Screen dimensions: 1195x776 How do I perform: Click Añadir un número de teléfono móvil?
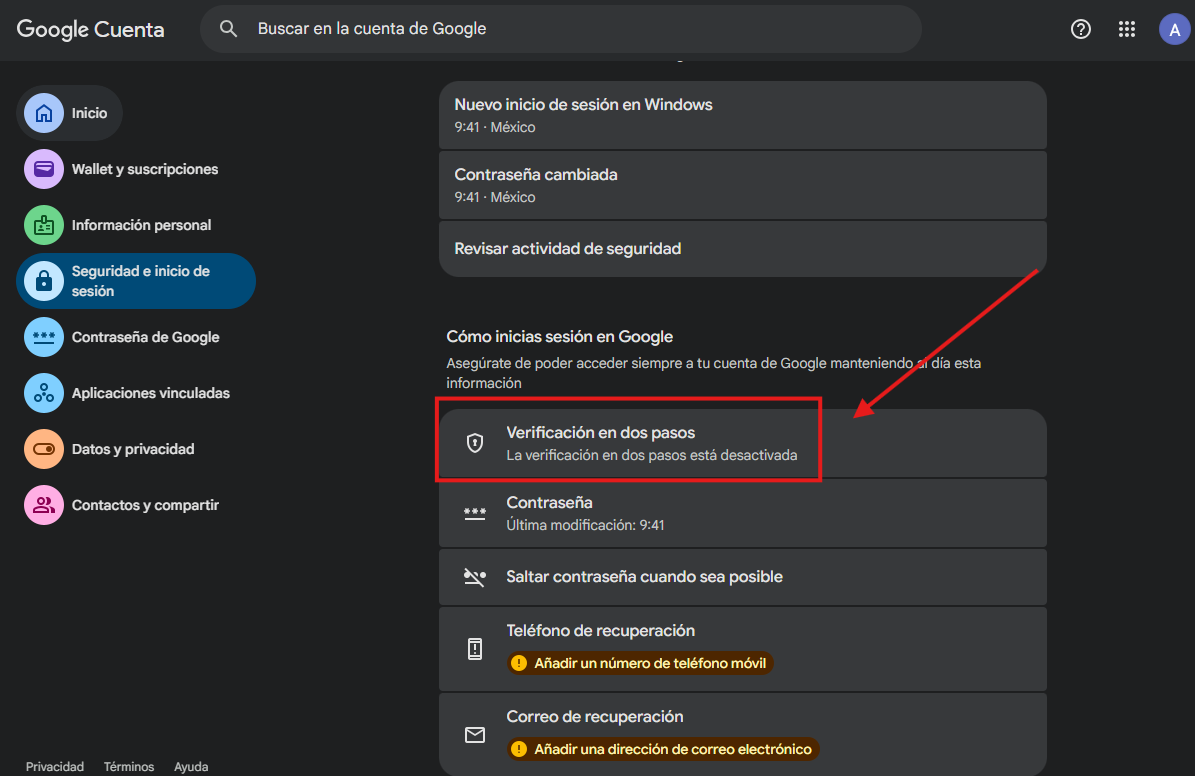(x=640, y=663)
